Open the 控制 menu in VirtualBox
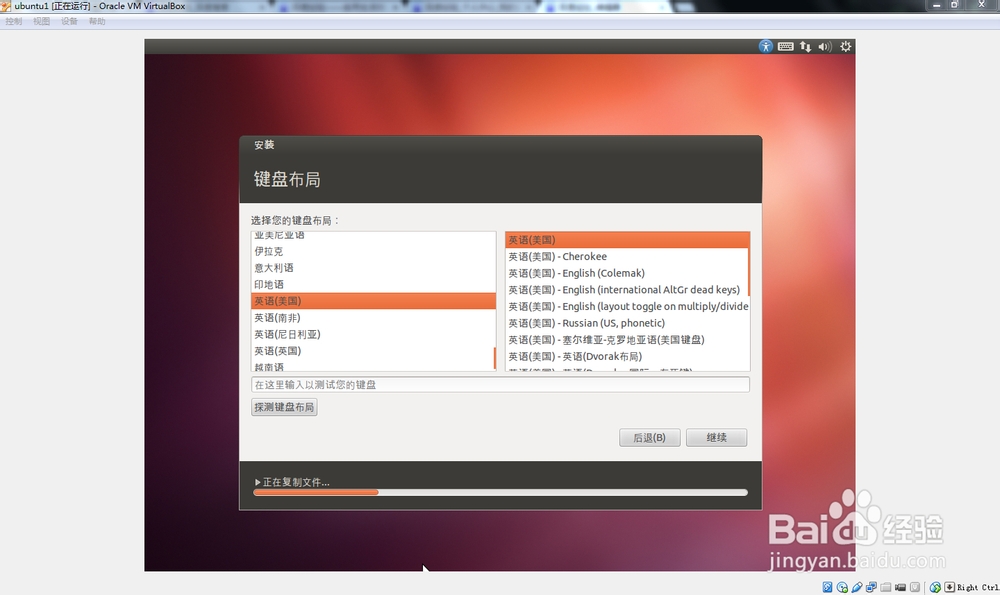 pyautogui.click(x=13, y=21)
